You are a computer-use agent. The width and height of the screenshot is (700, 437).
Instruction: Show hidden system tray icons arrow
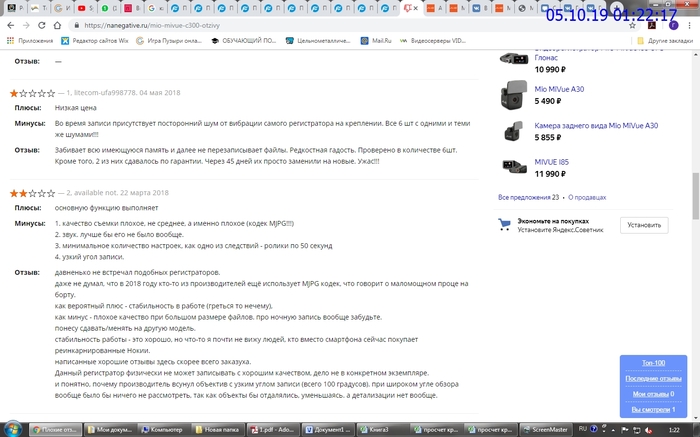(x=613, y=430)
